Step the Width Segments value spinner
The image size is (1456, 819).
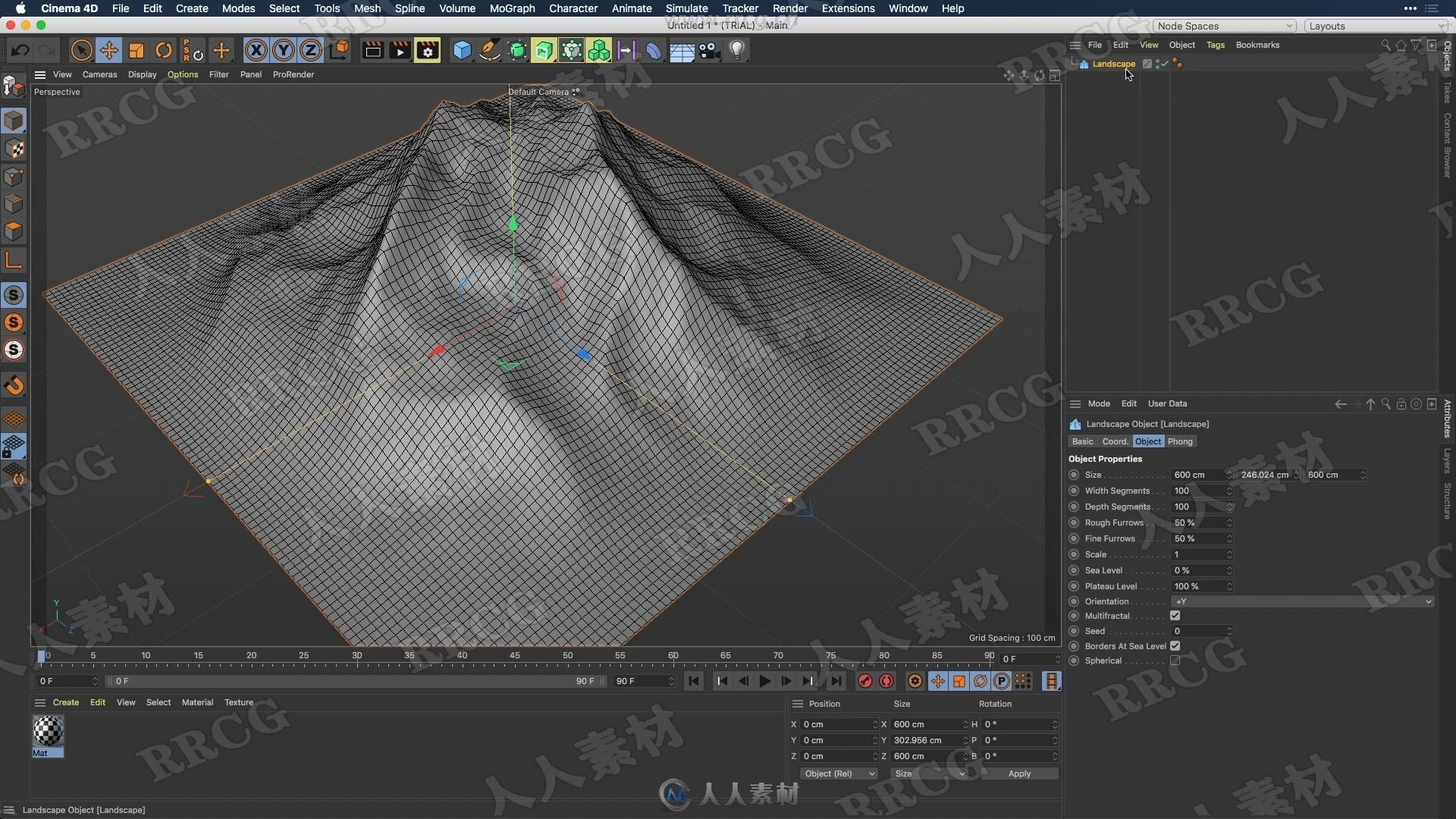point(1229,491)
